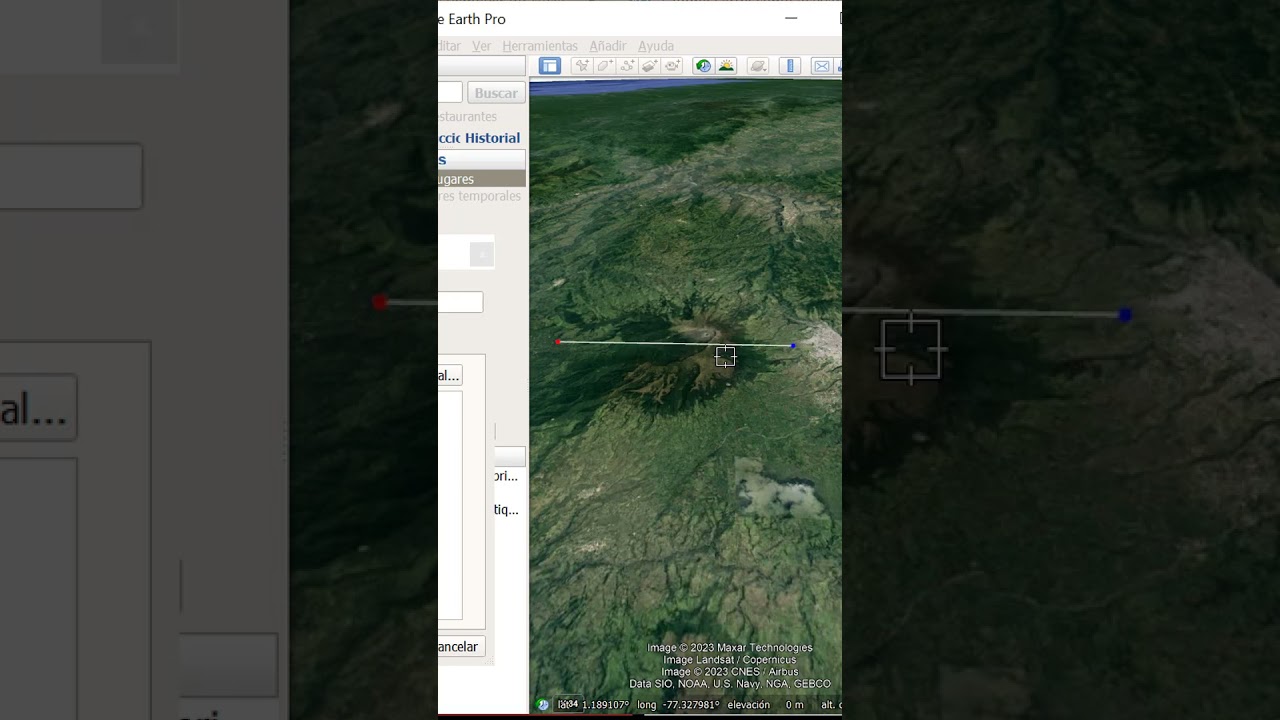Image resolution: width=1280 pixels, height=720 pixels.
Task: Toggle the sidebar panel visibility
Action: [549, 66]
